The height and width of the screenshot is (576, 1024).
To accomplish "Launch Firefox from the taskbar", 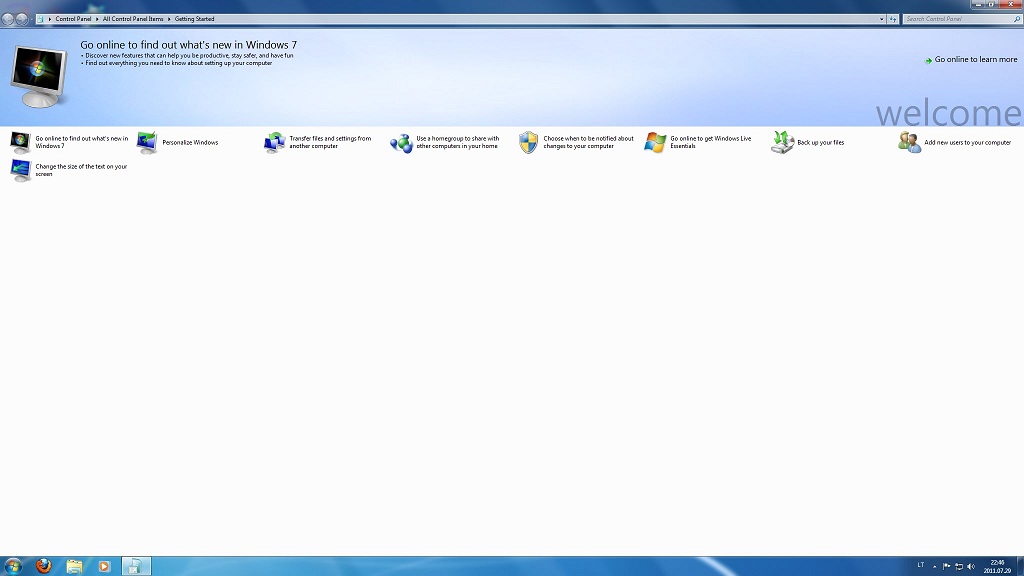I will [43, 566].
